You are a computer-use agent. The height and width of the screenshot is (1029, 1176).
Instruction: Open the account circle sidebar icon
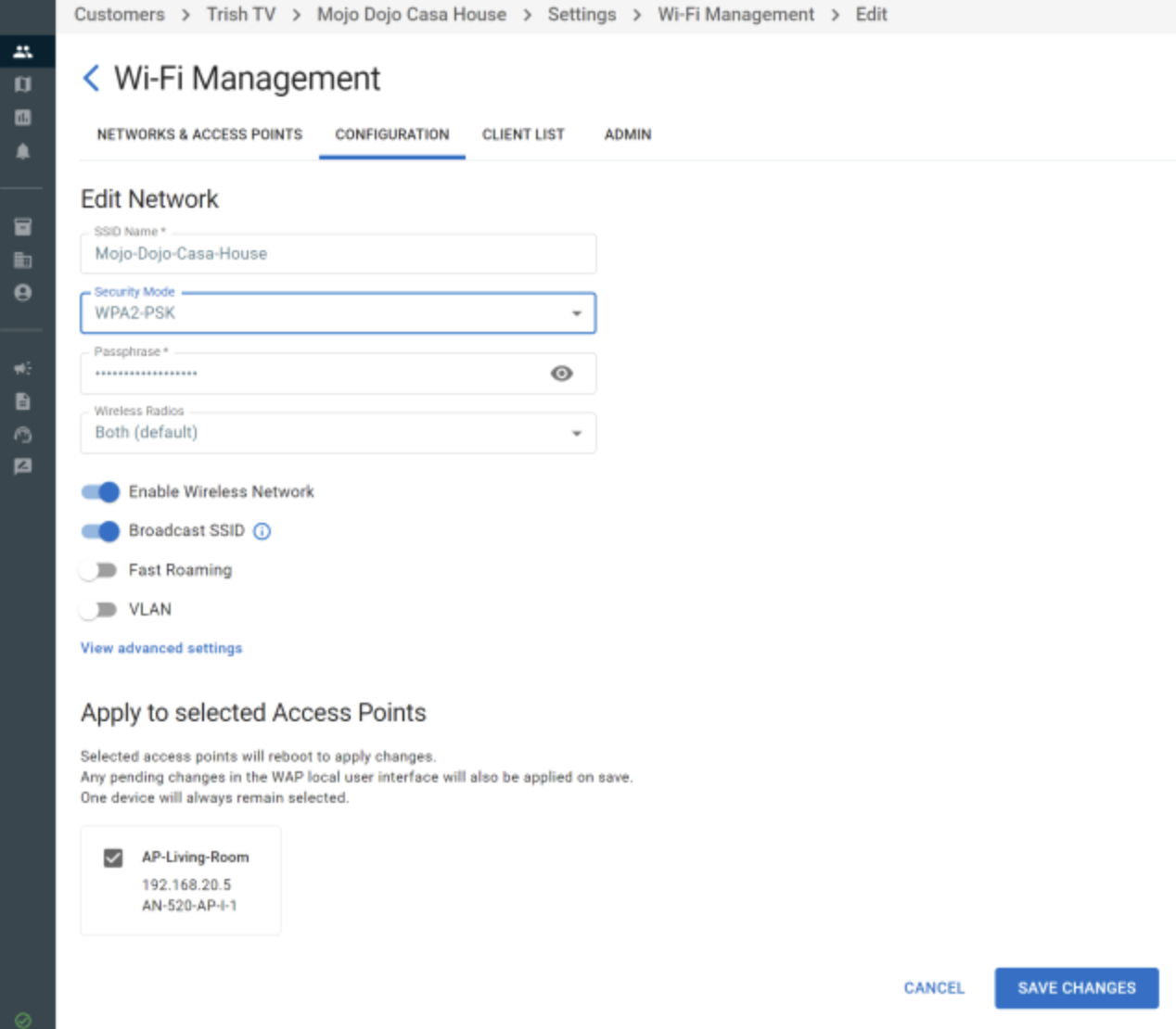[x=23, y=293]
